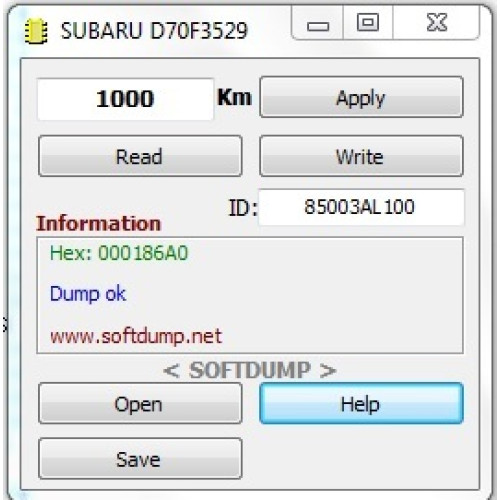Click the highlighted Help button
Viewport: 500px width, 500px height.
361,403
